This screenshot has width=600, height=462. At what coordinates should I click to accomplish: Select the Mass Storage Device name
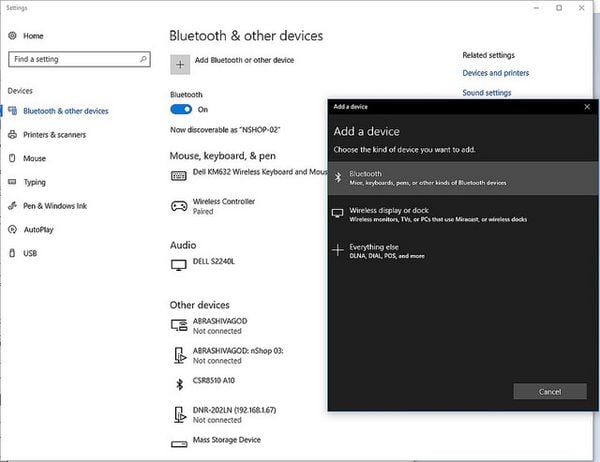pos(227,440)
